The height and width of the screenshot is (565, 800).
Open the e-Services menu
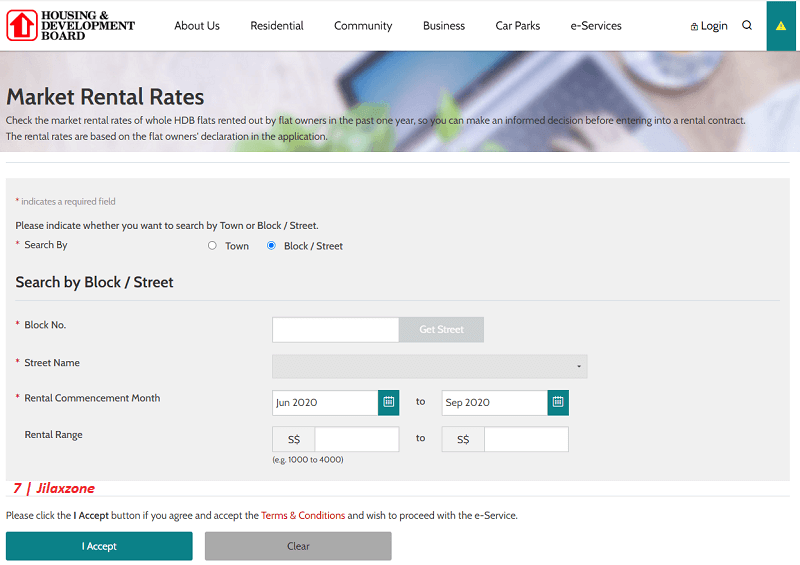(596, 26)
